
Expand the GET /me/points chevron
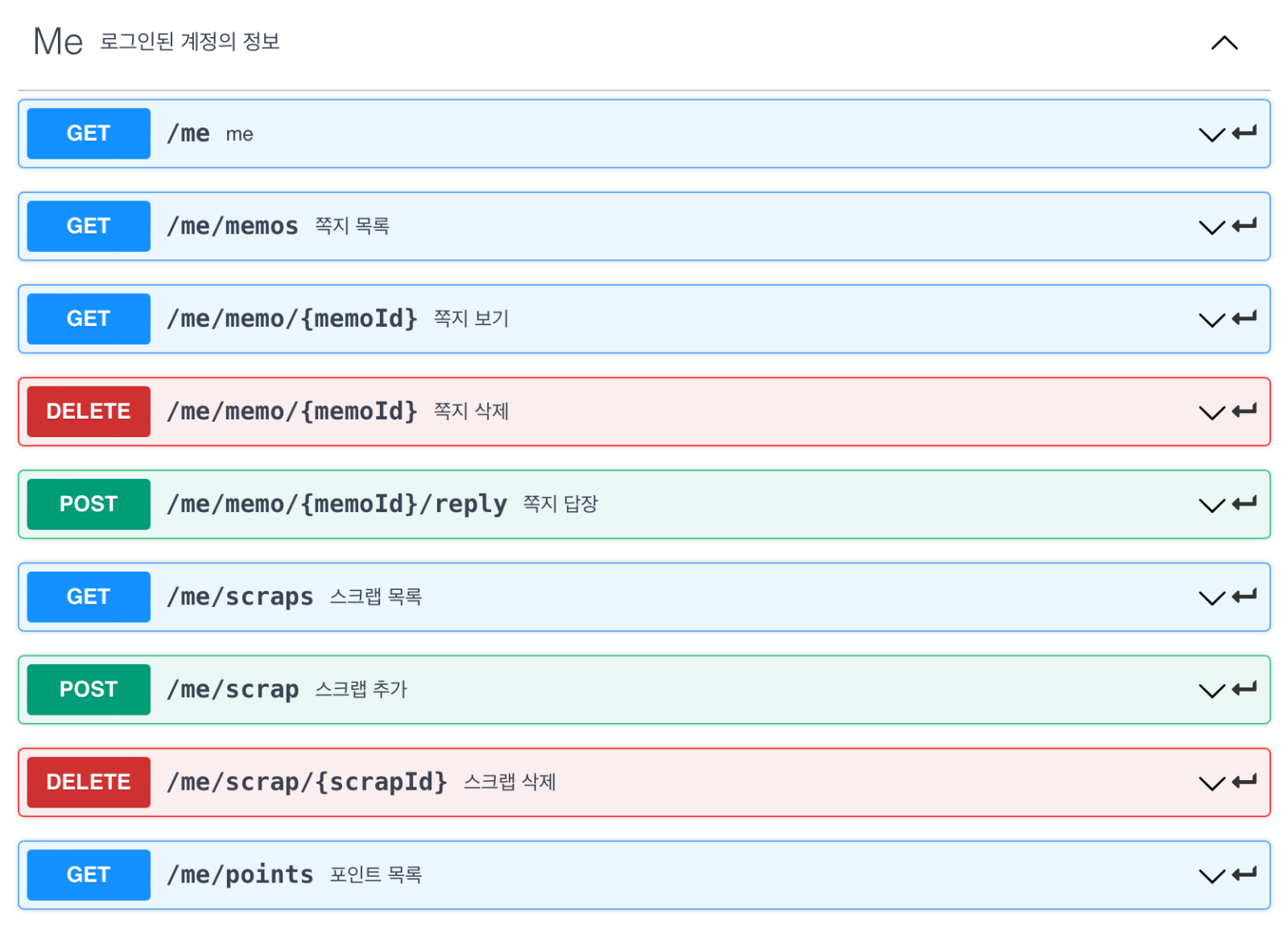pyautogui.click(x=1212, y=875)
